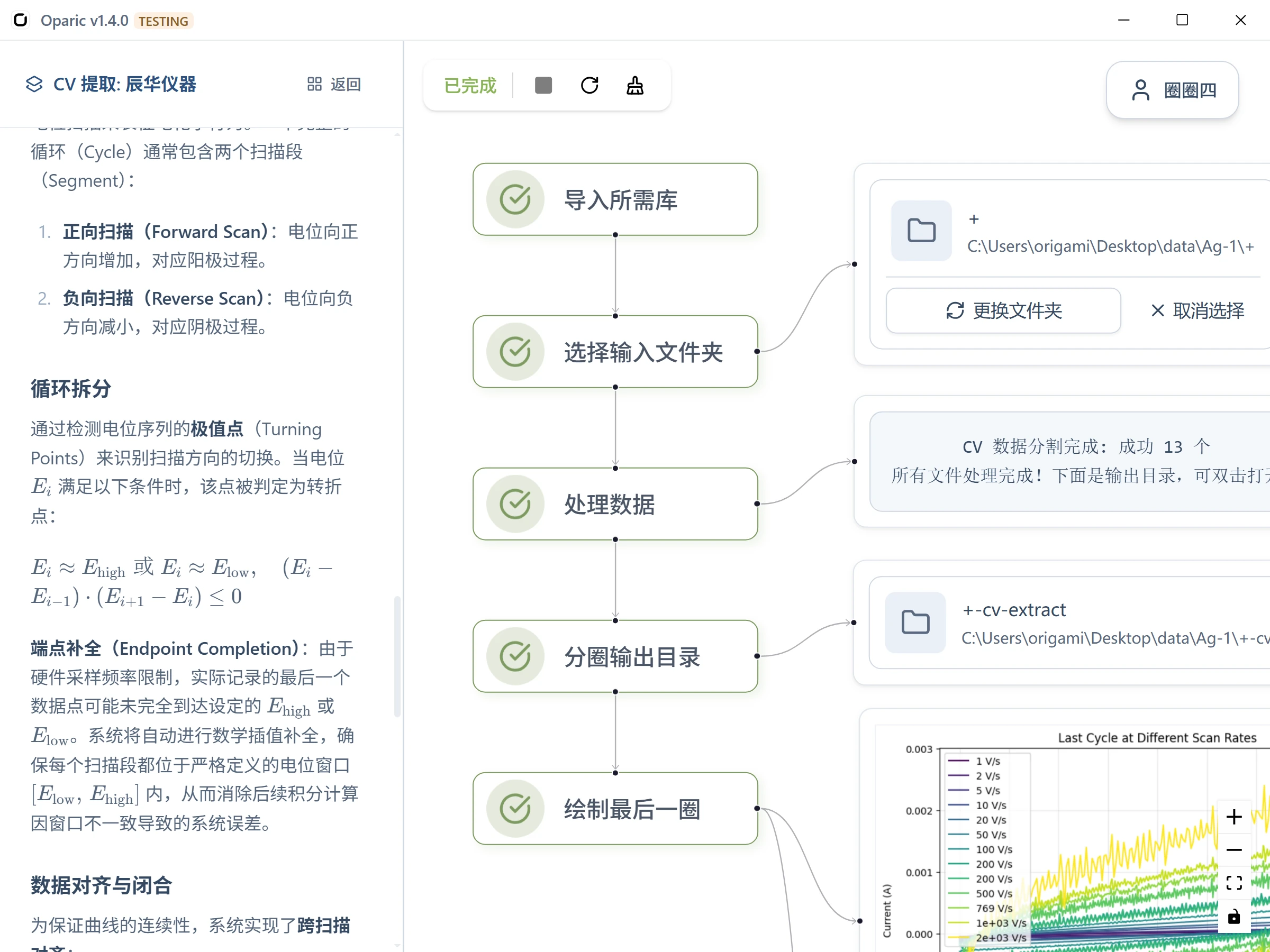Click the check icon on 处理数据
This screenshot has width=1270, height=952.
pos(515,504)
